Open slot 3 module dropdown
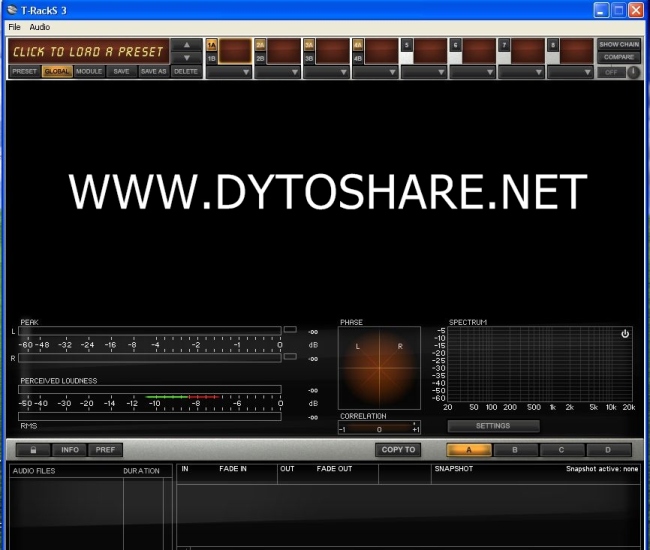 pyautogui.click(x=327, y=72)
